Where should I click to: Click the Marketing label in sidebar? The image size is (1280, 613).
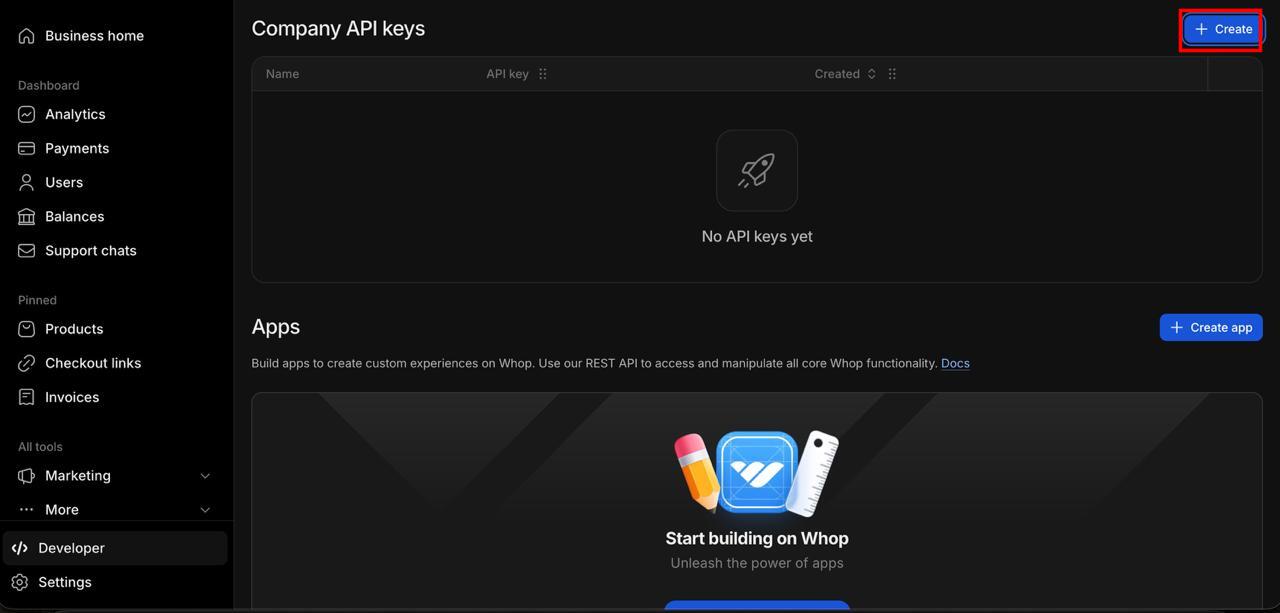click(x=78, y=476)
